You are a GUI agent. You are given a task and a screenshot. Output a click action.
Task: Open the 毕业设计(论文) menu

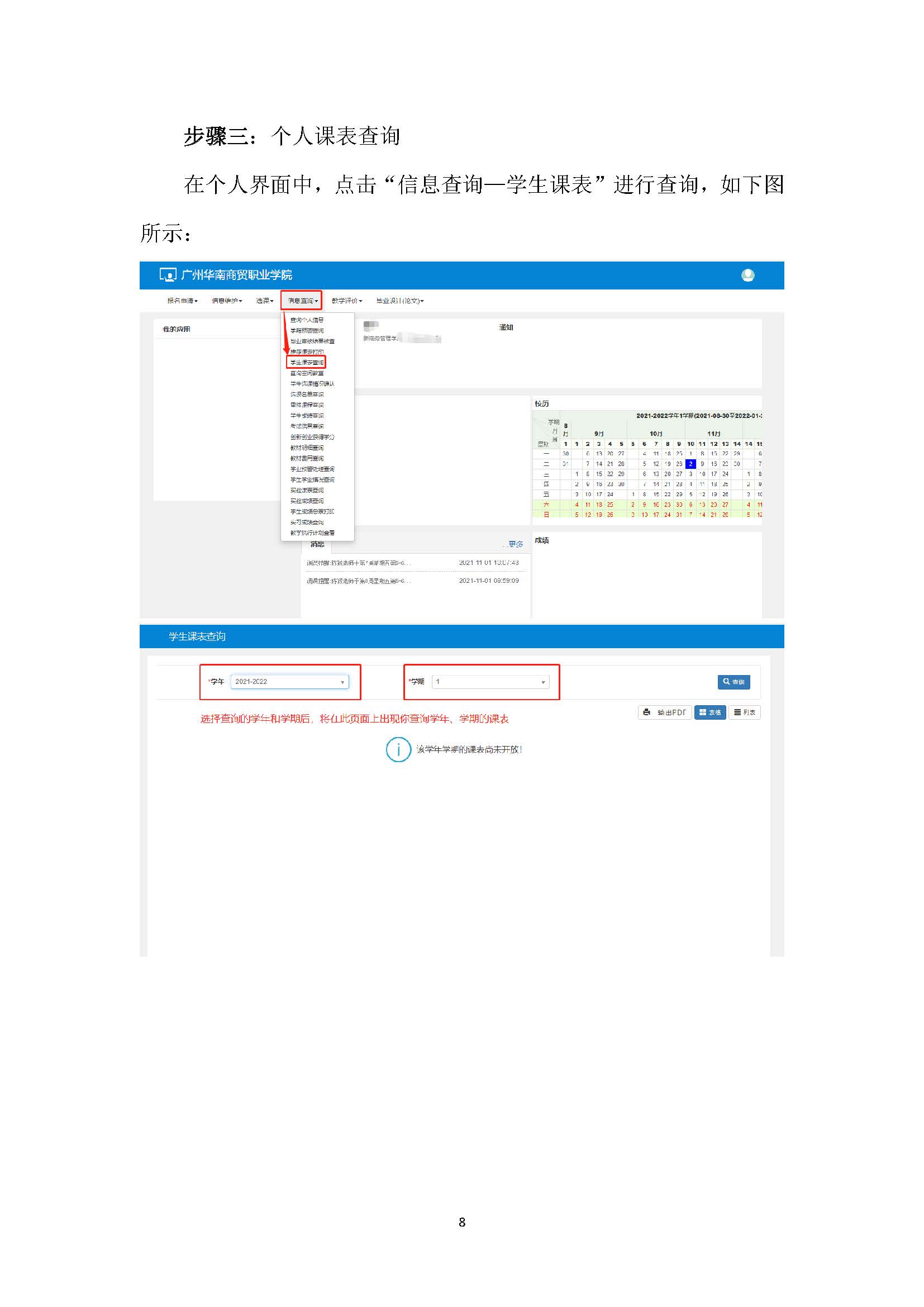click(x=400, y=301)
